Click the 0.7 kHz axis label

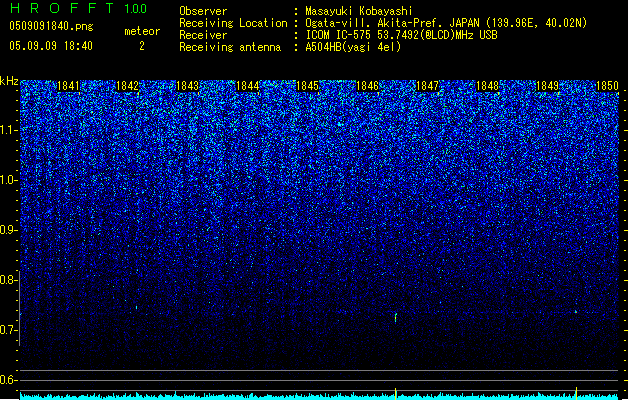[x=9, y=330]
